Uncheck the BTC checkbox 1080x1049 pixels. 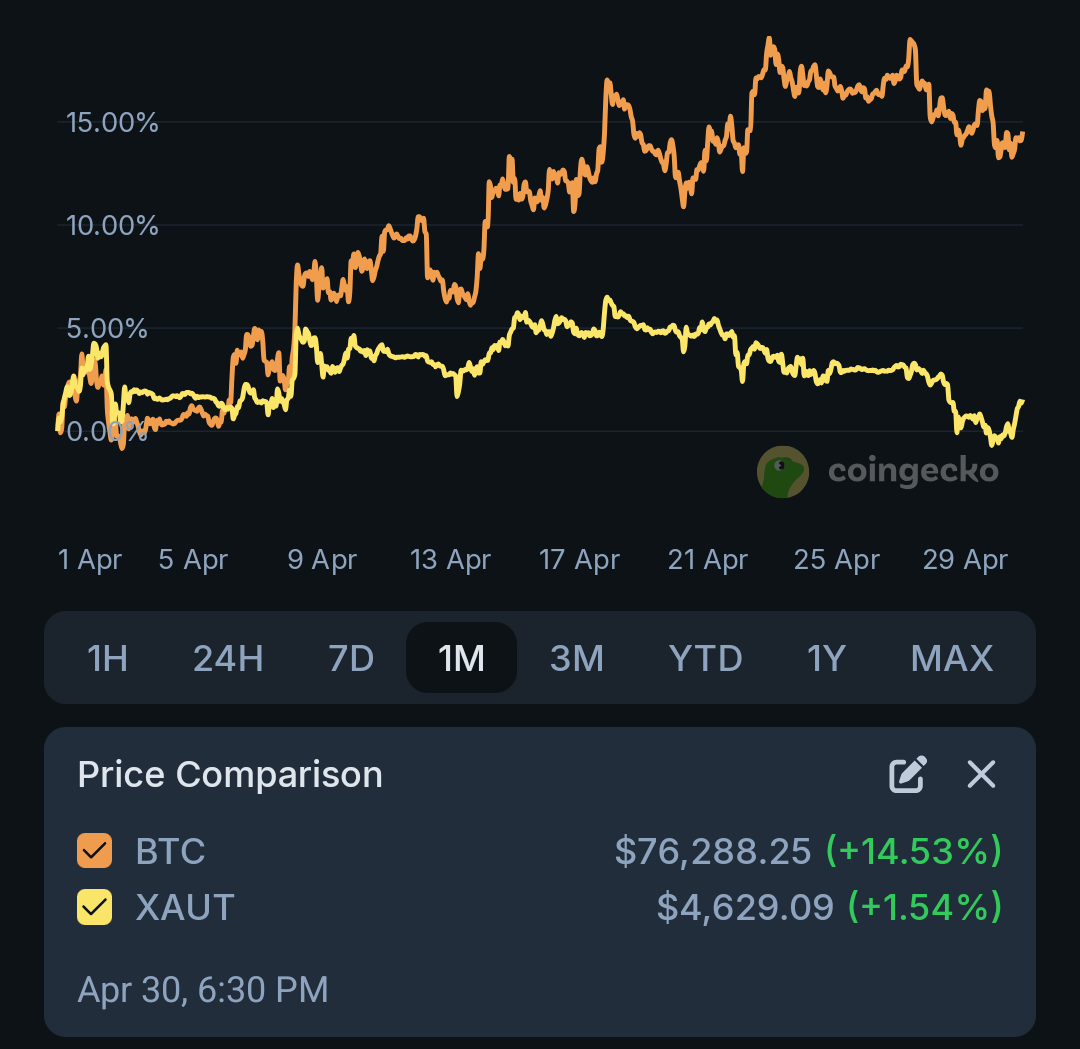coord(94,851)
